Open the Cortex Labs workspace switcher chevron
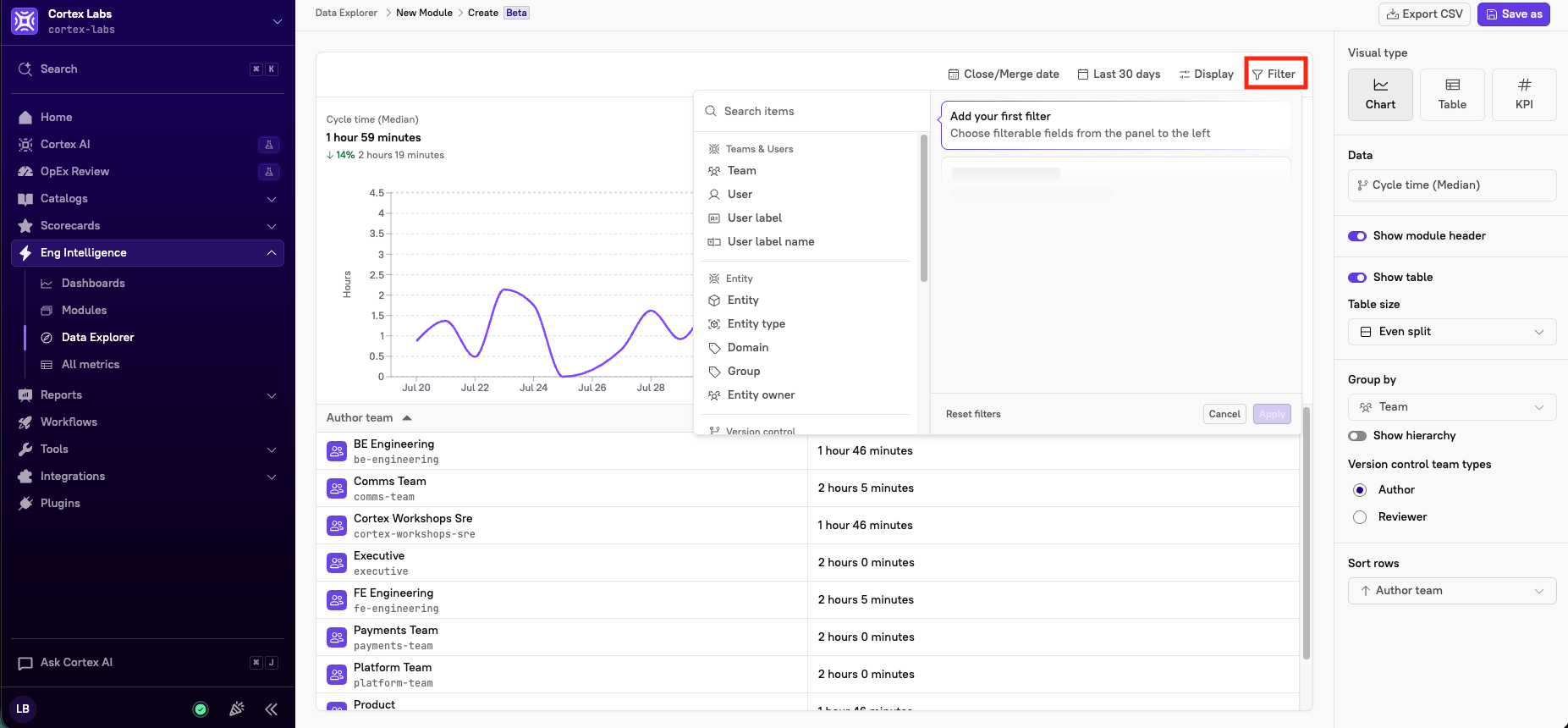 (x=278, y=21)
